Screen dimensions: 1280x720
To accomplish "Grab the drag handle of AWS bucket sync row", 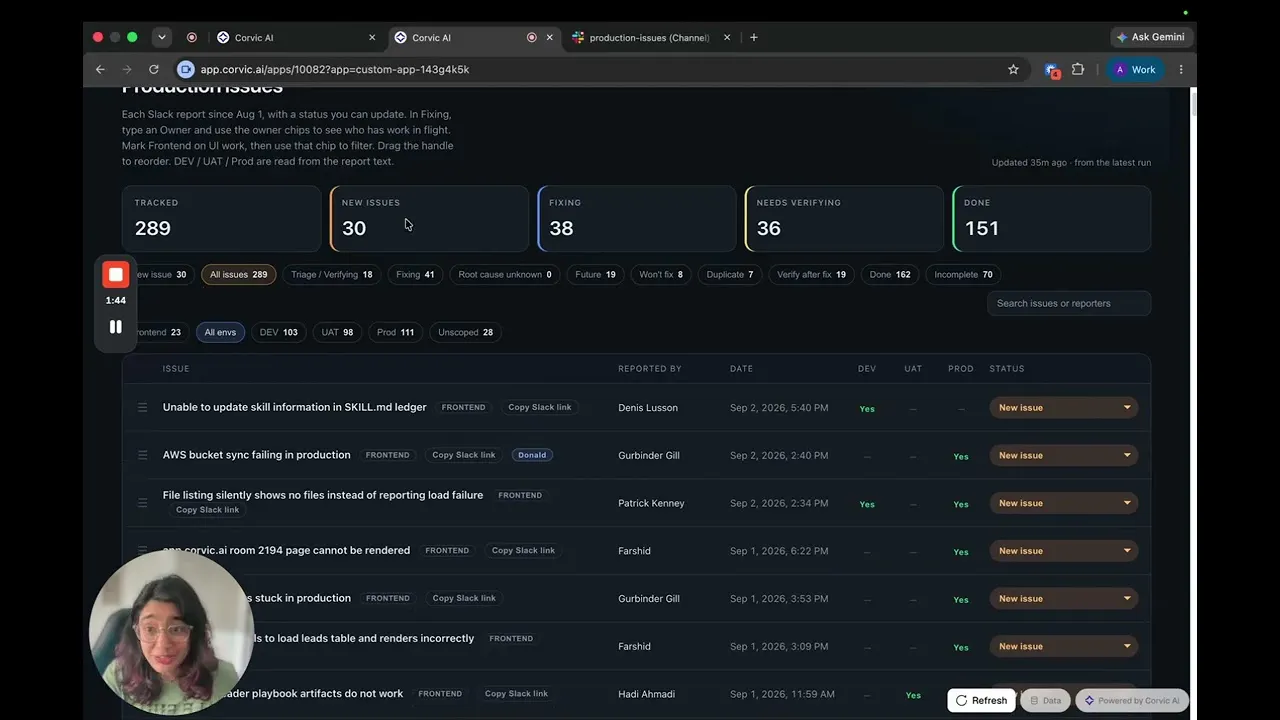I will 142,455.
